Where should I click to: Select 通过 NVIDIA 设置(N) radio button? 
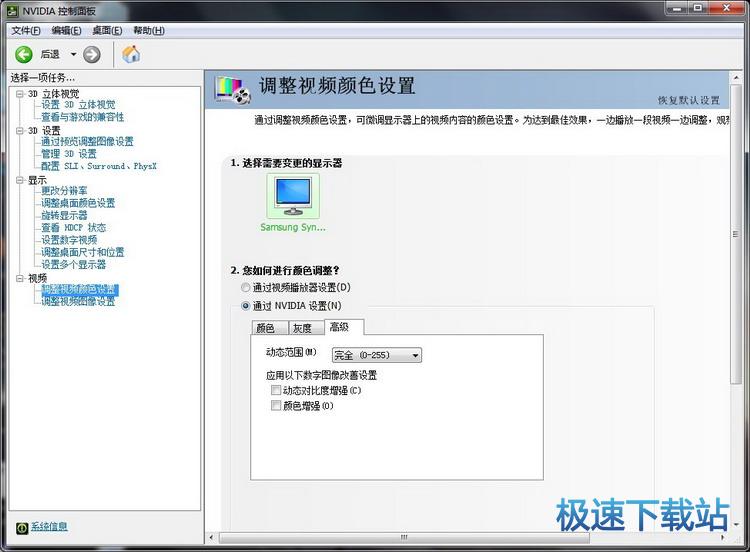(245, 306)
